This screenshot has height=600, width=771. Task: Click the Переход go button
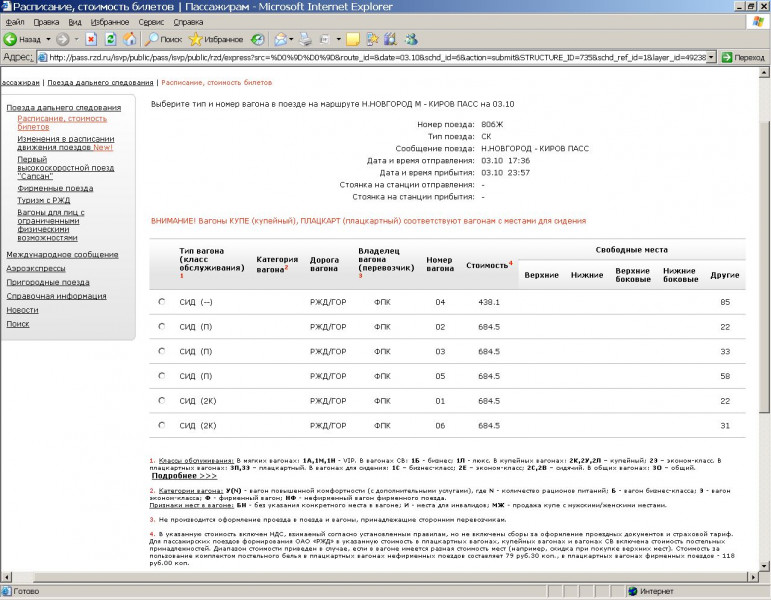[743, 58]
